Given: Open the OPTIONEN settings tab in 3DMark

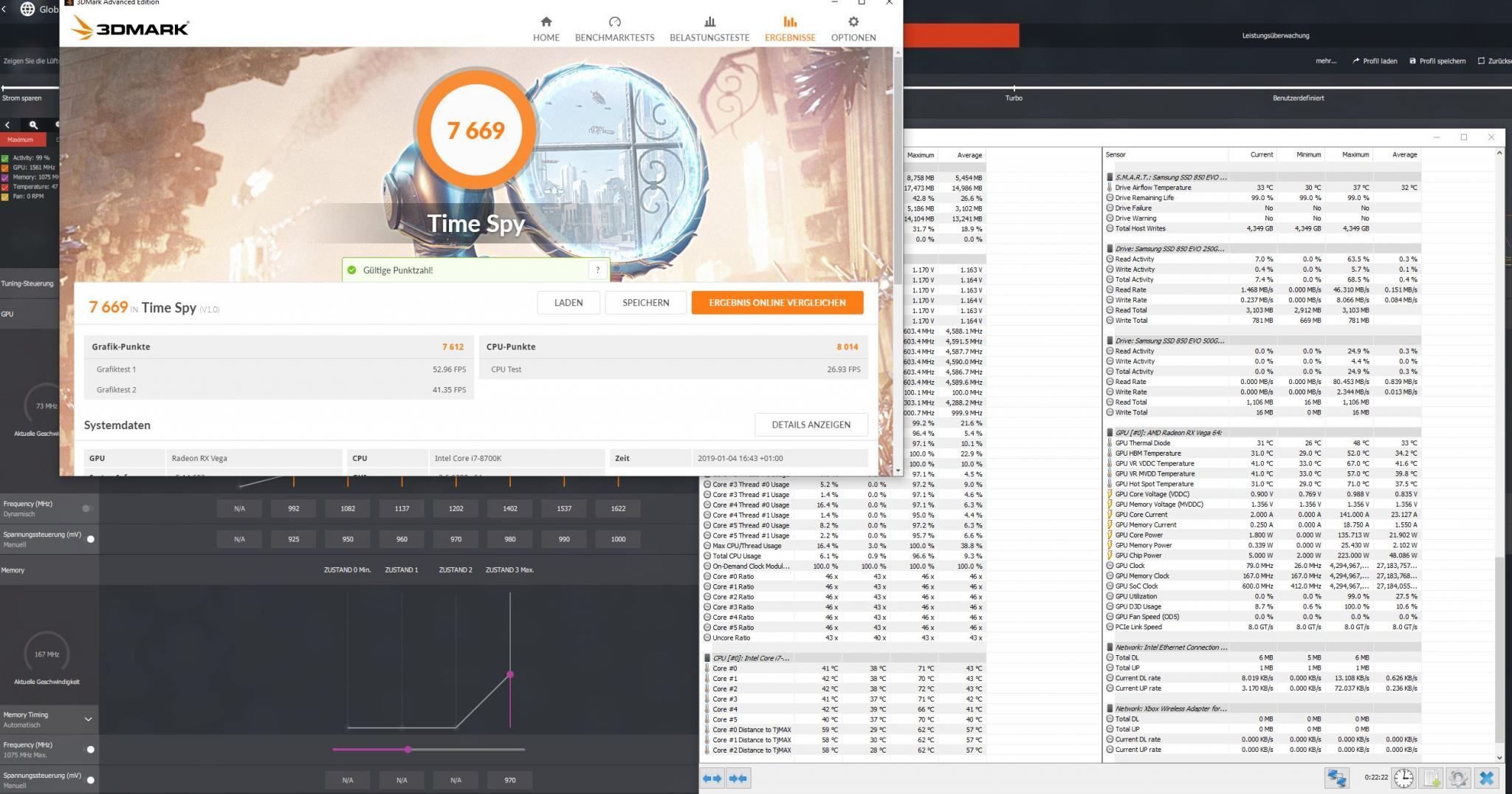Looking at the screenshot, I should point(853,29).
